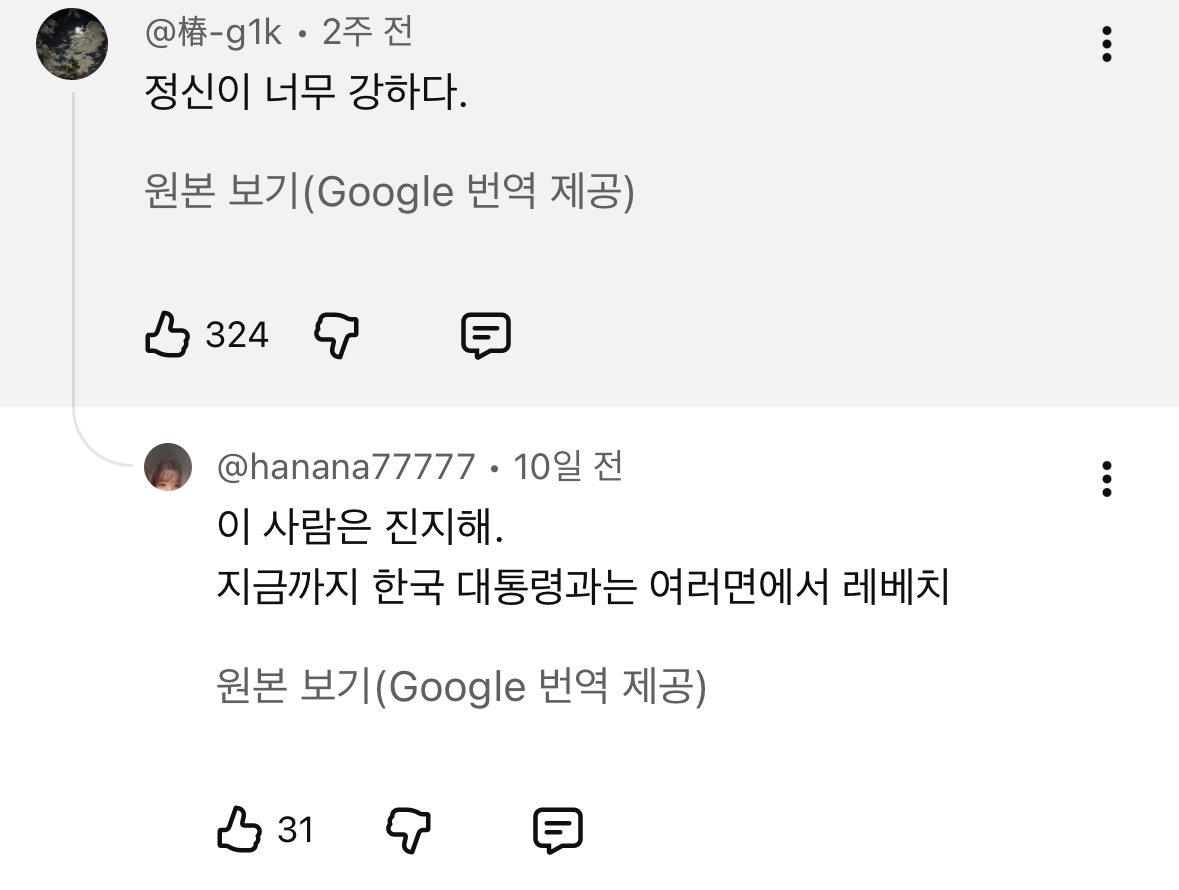The width and height of the screenshot is (1179, 890).
Task: Click the 31 like count
Action: coord(295,830)
